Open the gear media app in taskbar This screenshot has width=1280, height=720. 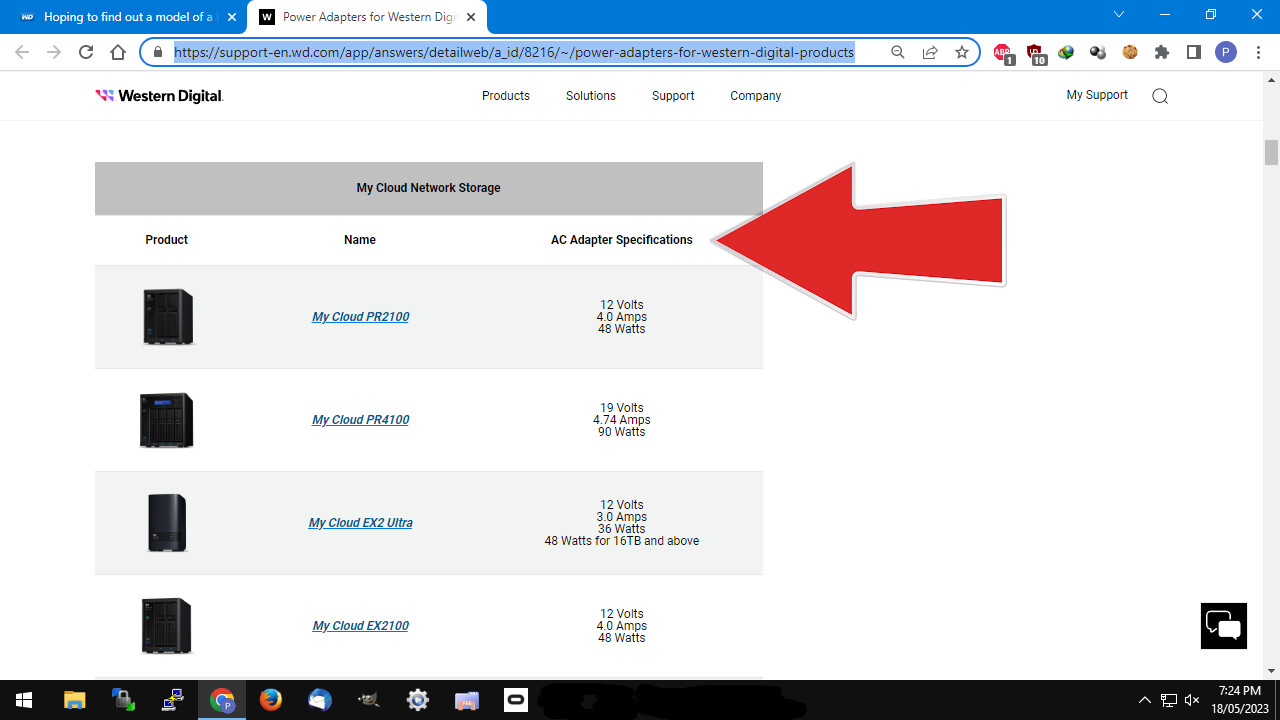point(418,700)
